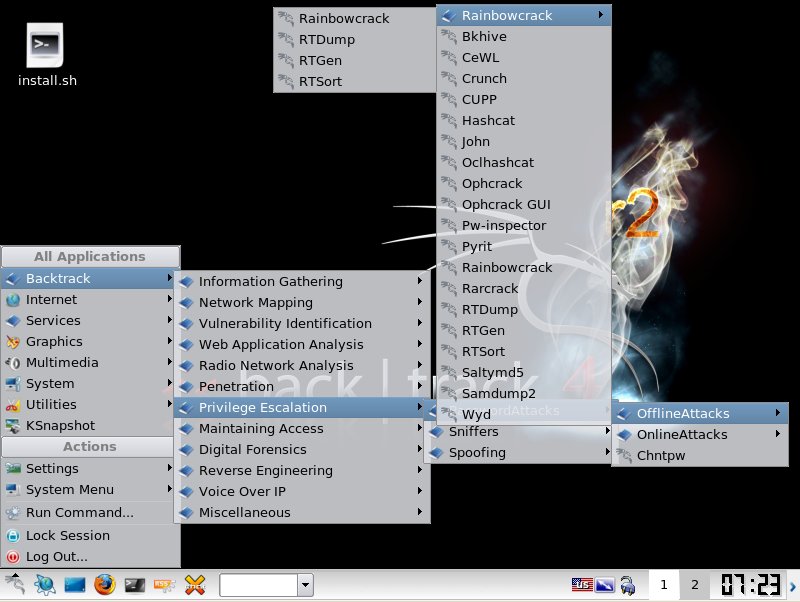Viewport: 800px width, 602px height.
Task: Expand the Digital Forensics submenu arrow
Action: [419, 448]
